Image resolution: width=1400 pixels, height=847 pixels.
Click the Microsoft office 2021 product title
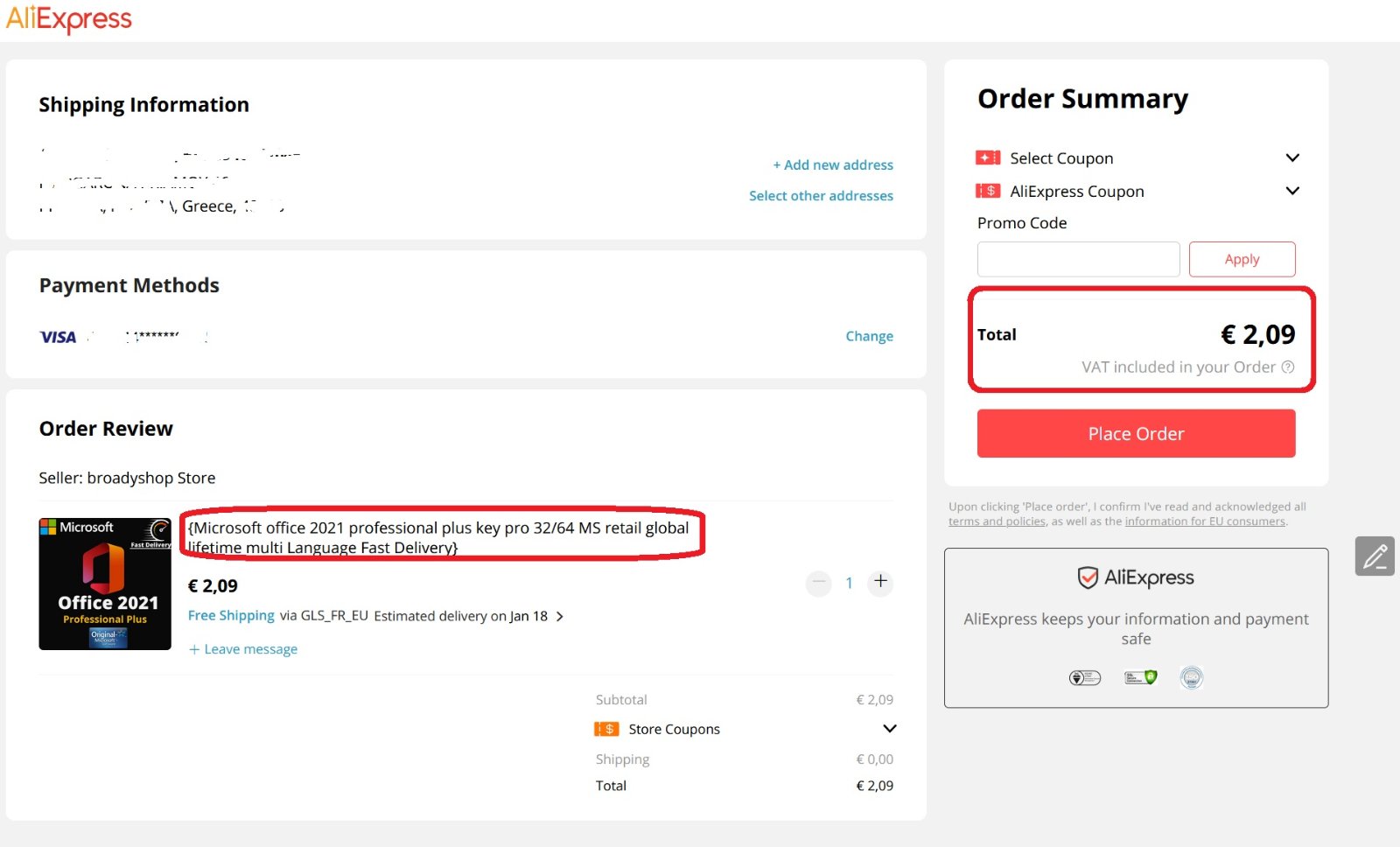click(x=438, y=537)
